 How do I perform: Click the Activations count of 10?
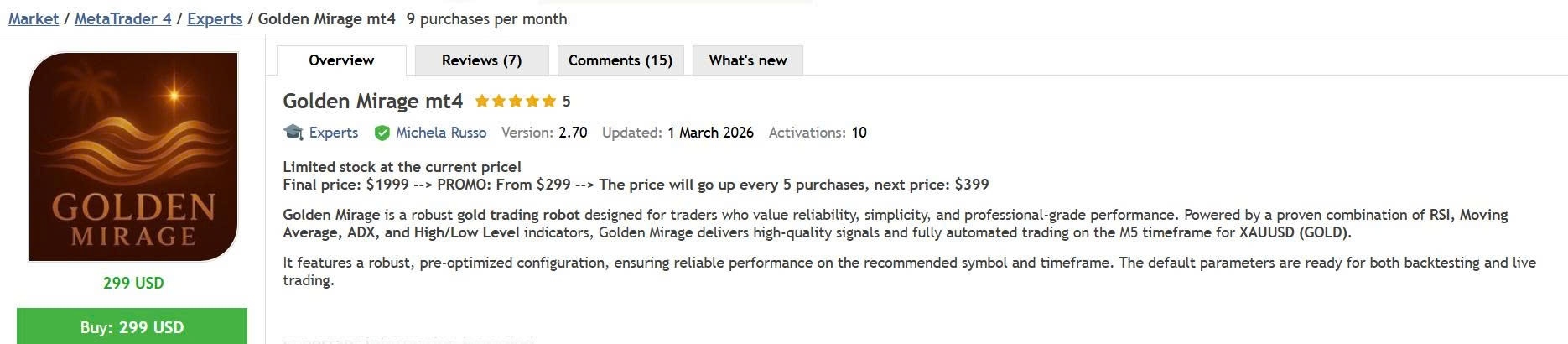[x=859, y=133]
